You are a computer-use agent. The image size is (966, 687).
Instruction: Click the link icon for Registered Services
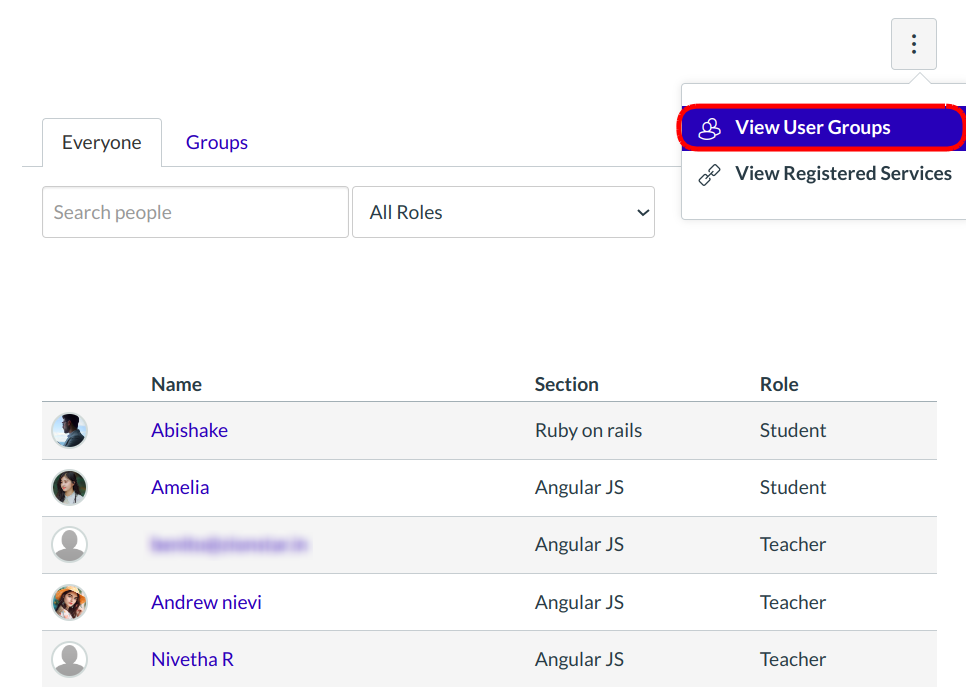pyautogui.click(x=709, y=174)
